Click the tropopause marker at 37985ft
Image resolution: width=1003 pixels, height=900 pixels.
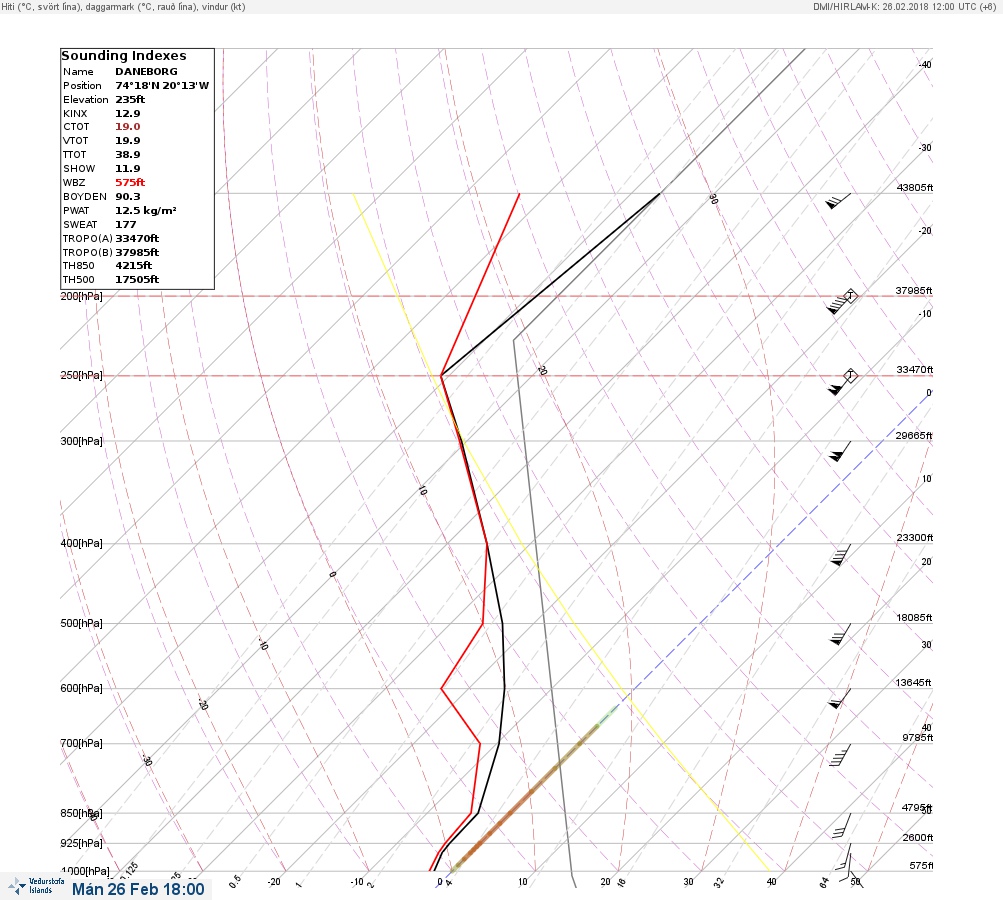coord(850,296)
